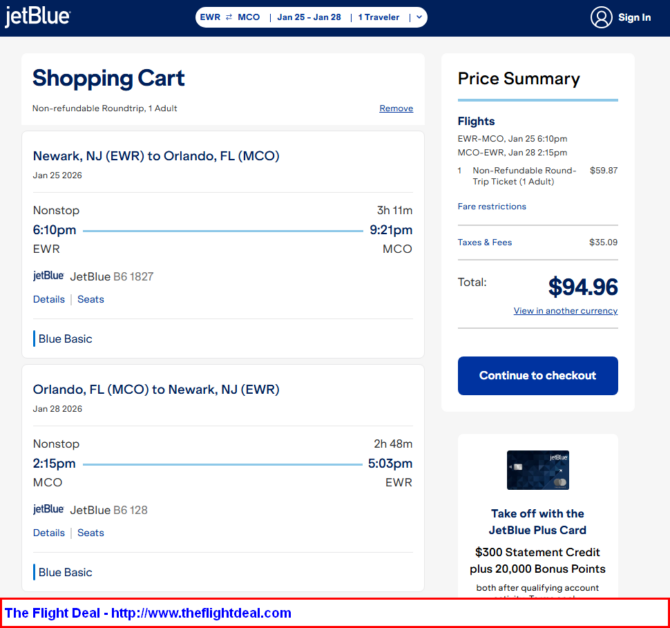Open Fare restrictions link
670x628 pixels.
491,207
